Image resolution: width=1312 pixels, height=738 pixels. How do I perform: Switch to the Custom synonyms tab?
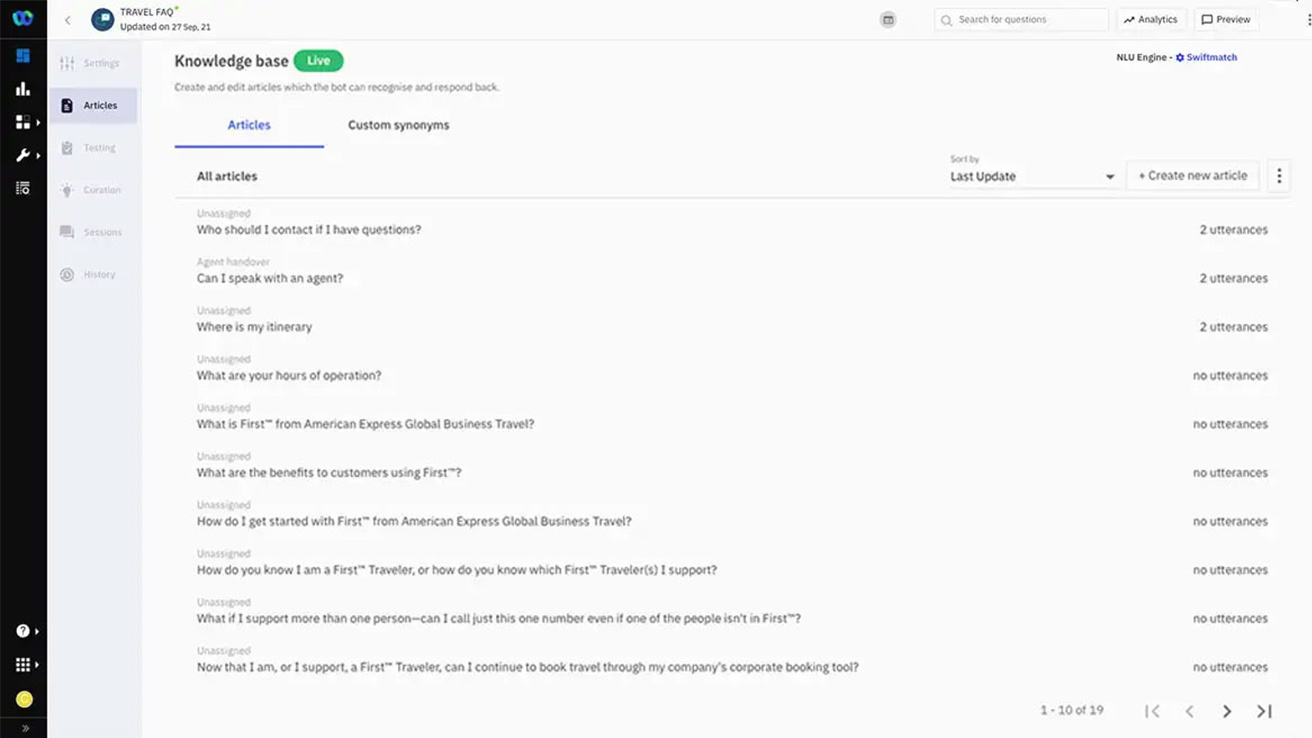pyautogui.click(x=398, y=125)
